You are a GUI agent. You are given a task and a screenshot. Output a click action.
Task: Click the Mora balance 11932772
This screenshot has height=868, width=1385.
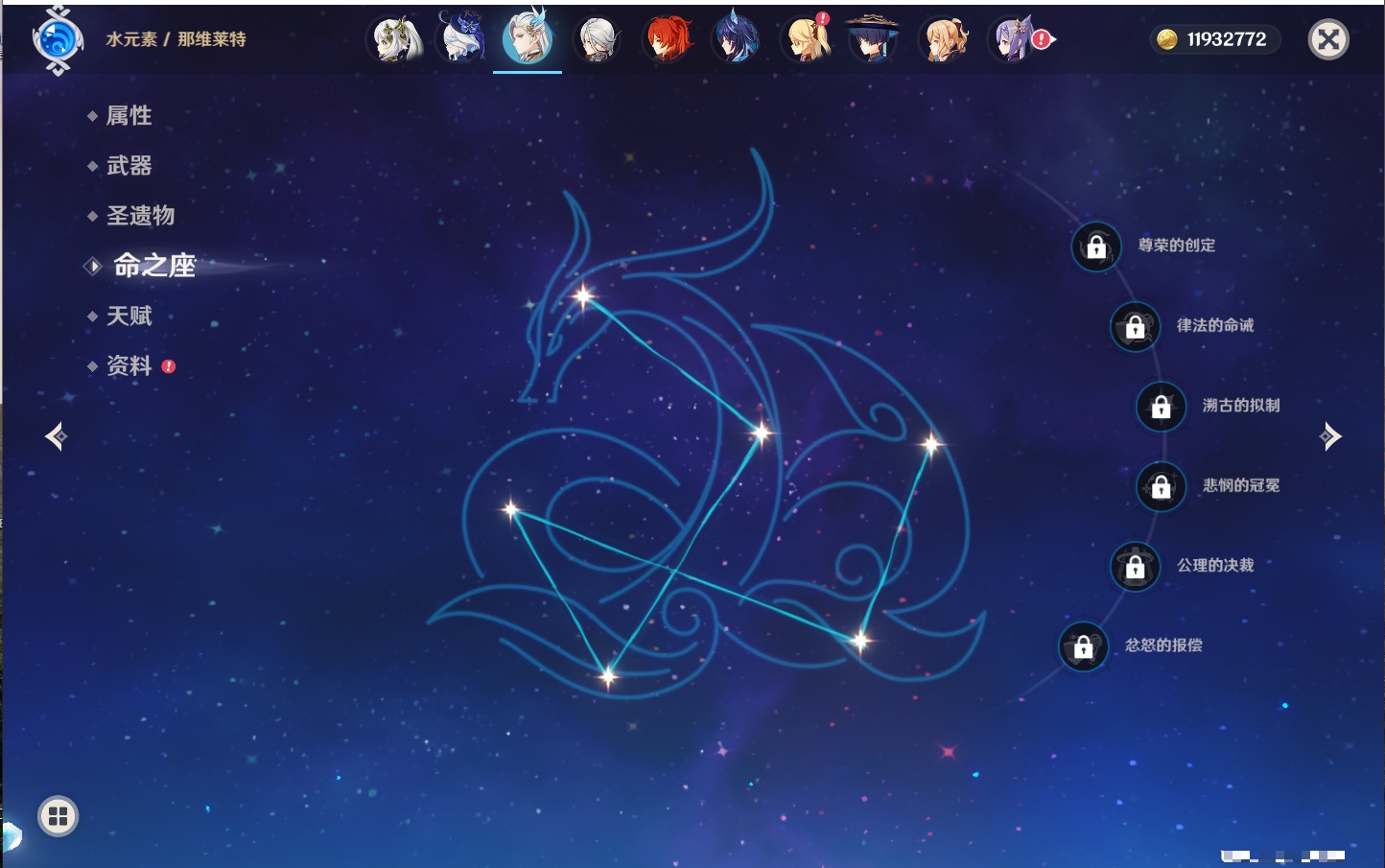click(x=1214, y=39)
